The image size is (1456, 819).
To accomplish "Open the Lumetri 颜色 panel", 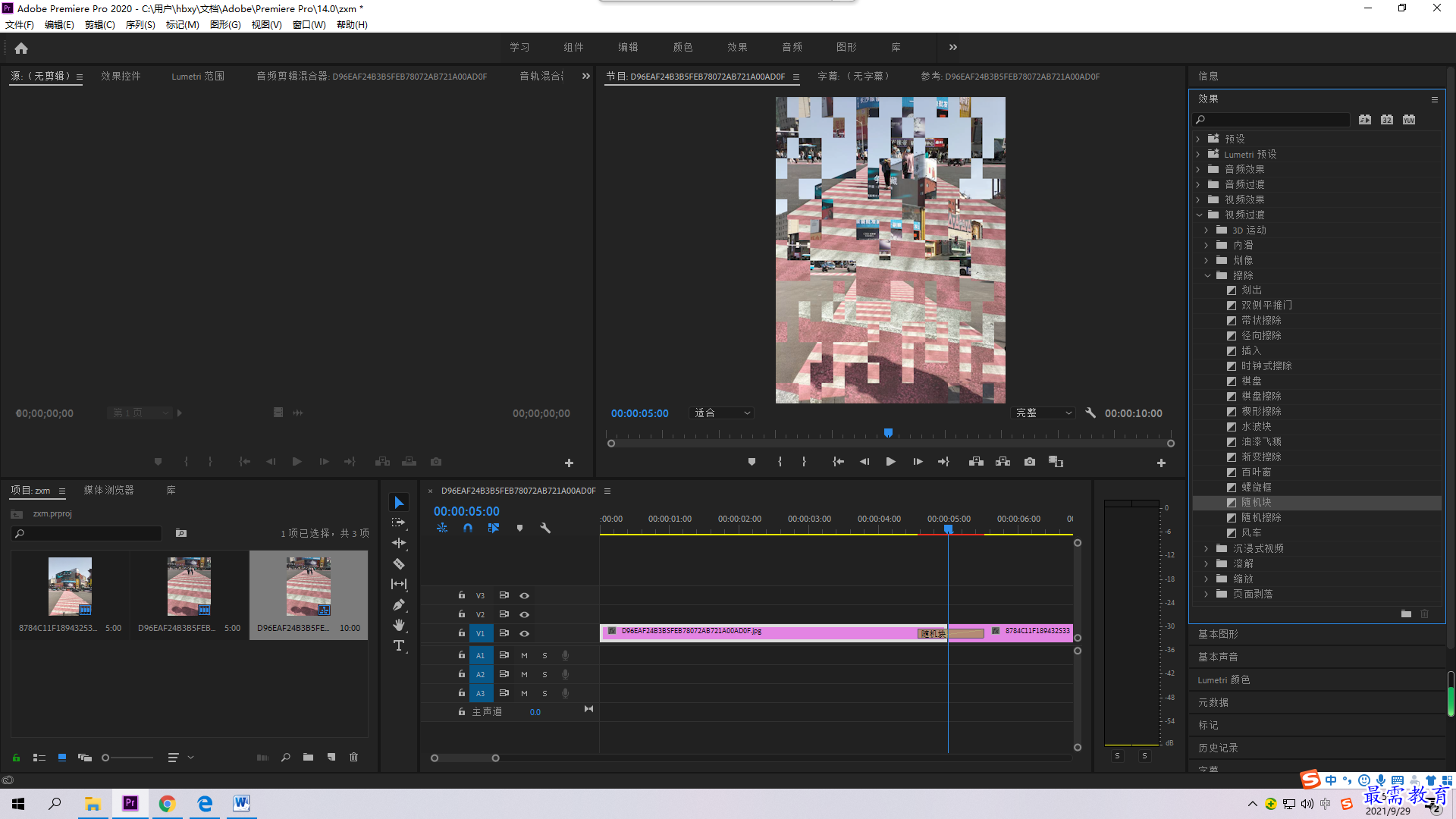I will point(1223,679).
